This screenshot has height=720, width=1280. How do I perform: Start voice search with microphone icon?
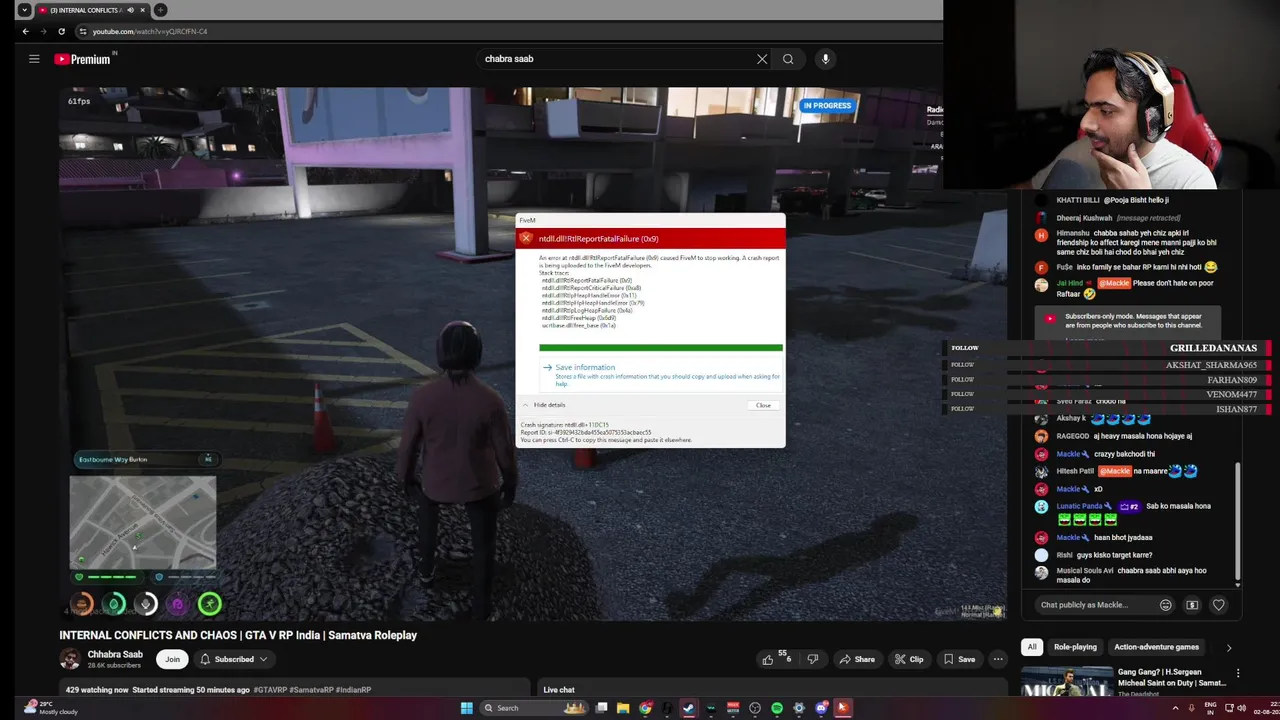(825, 59)
